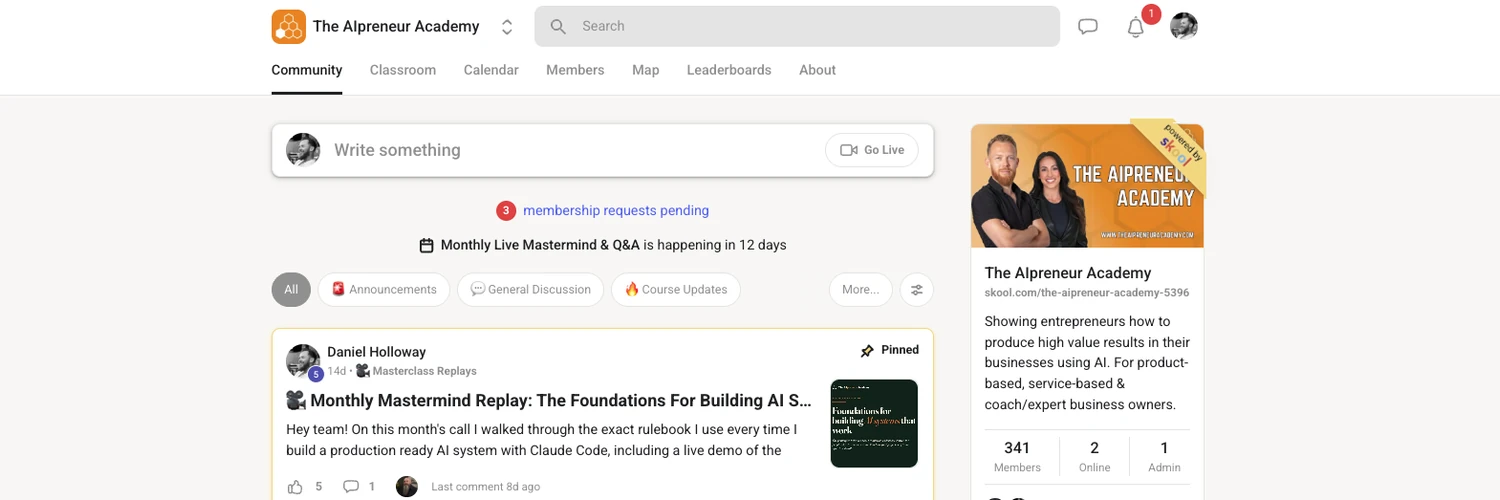Screen dimensions: 1500x500
Task: Switch to the Community tab
Action: (307, 70)
